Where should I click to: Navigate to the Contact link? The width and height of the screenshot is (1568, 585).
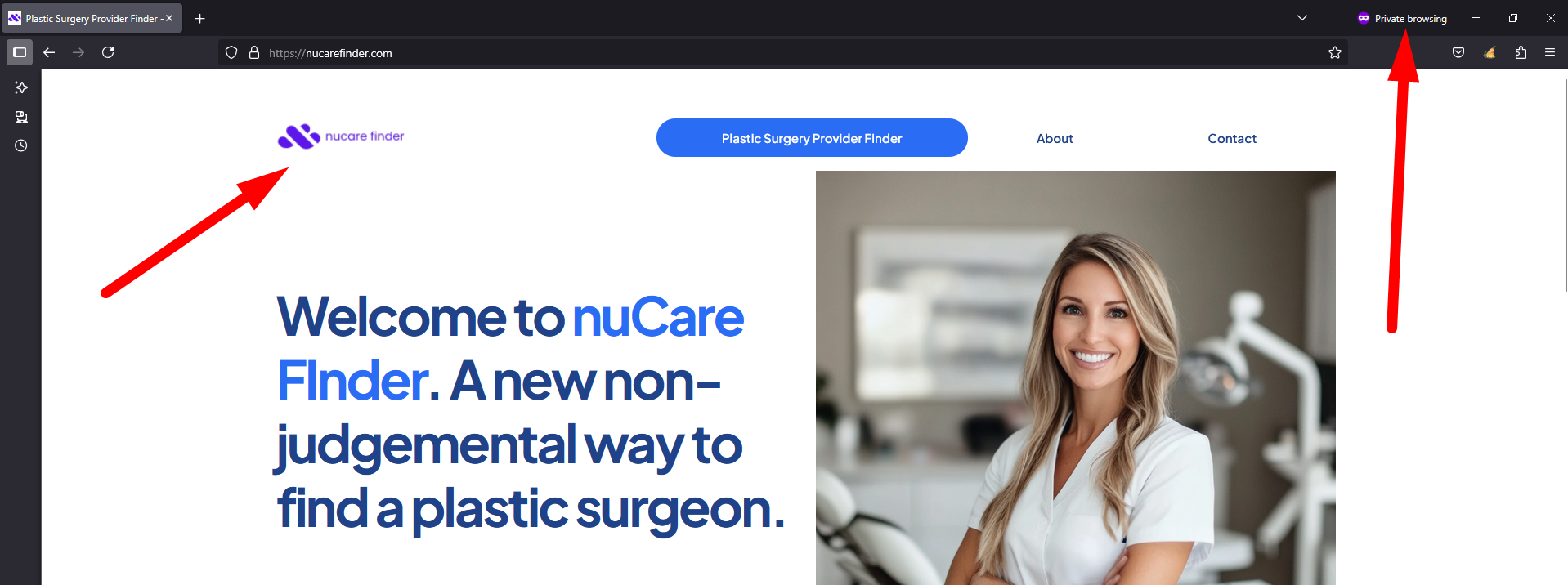click(1232, 139)
